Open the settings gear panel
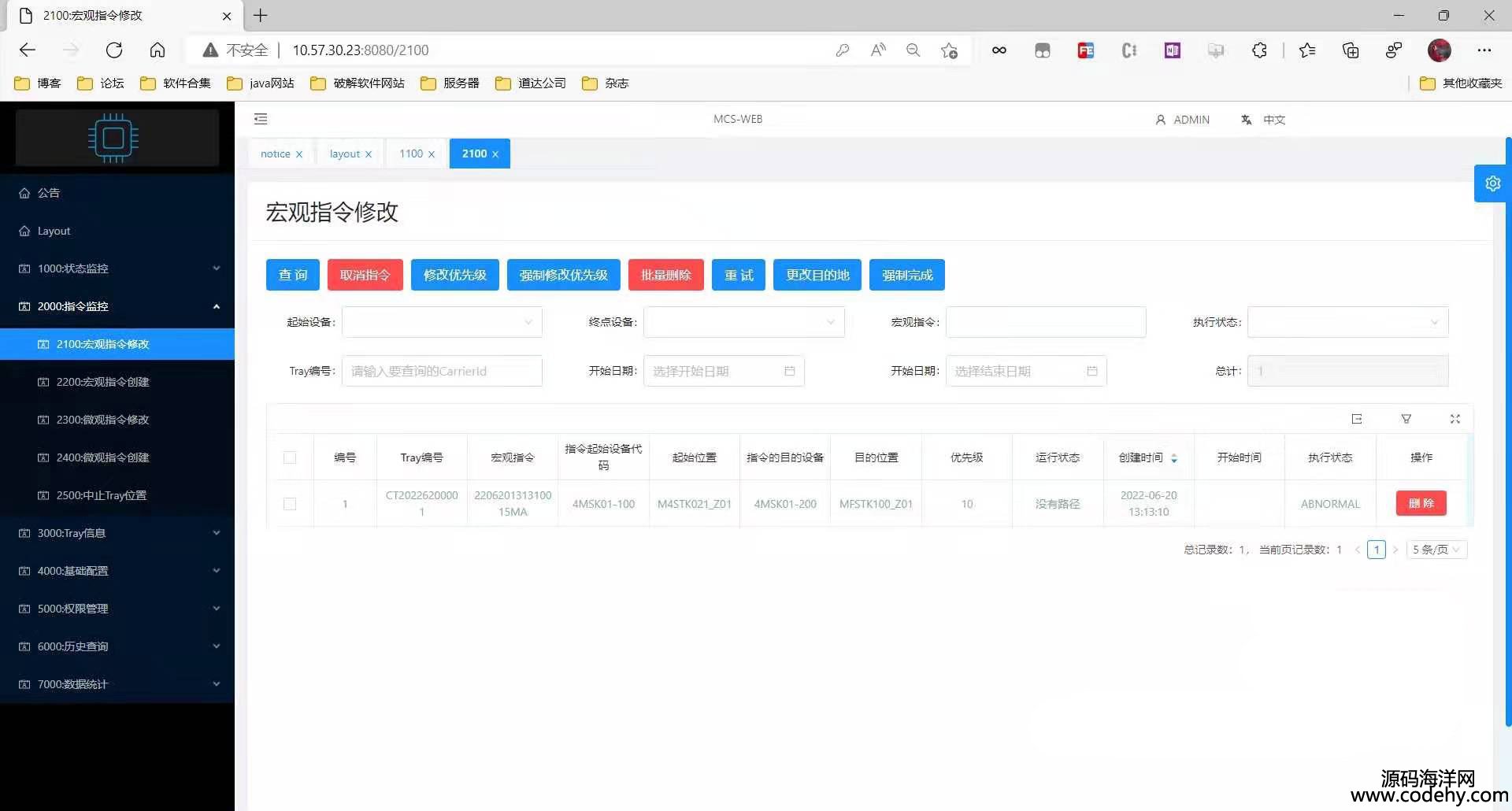Screen dimensions: 1512x811 [x=1492, y=183]
